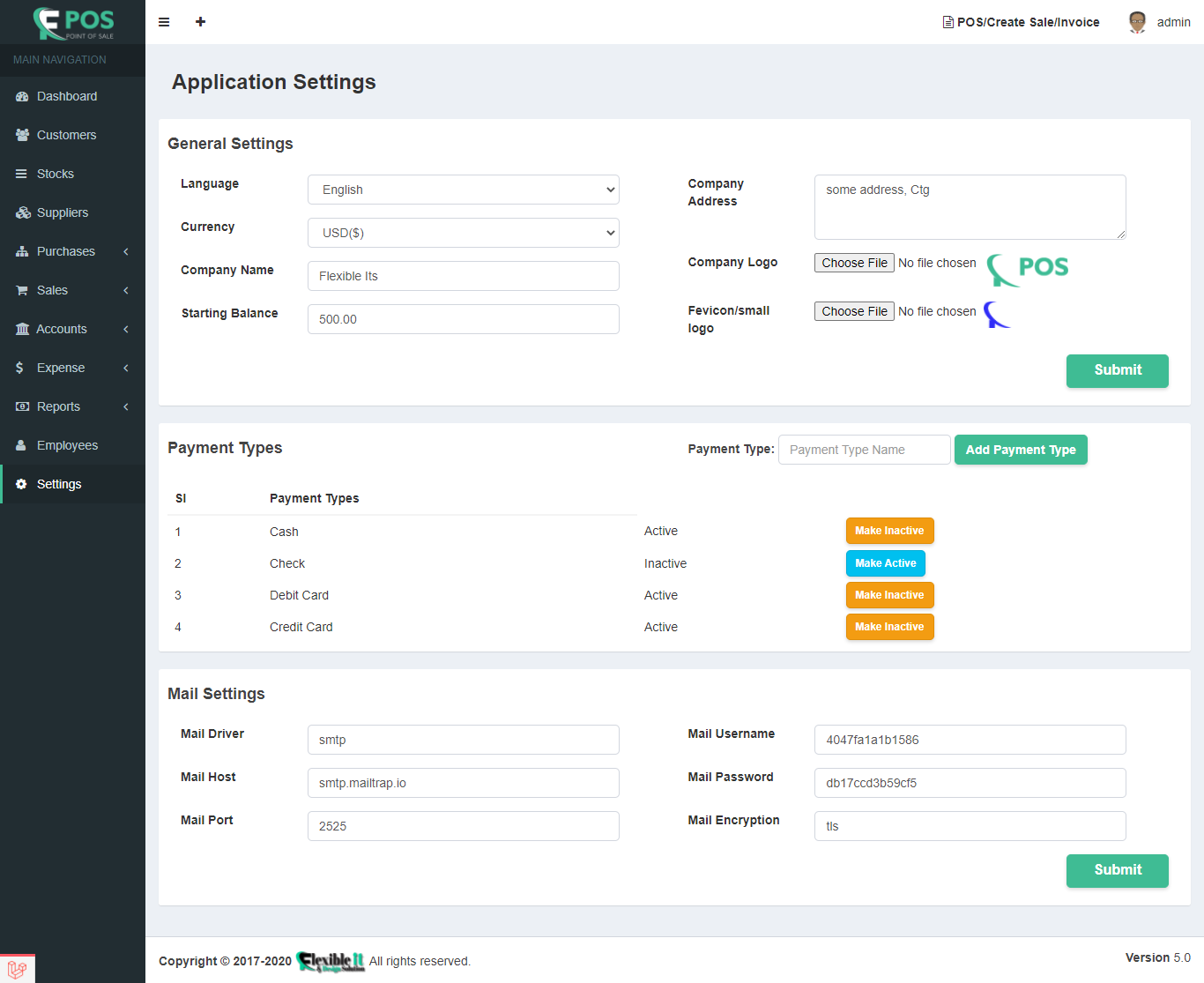Open the Employees section
The width and height of the screenshot is (1204, 983).
click(x=65, y=445)
